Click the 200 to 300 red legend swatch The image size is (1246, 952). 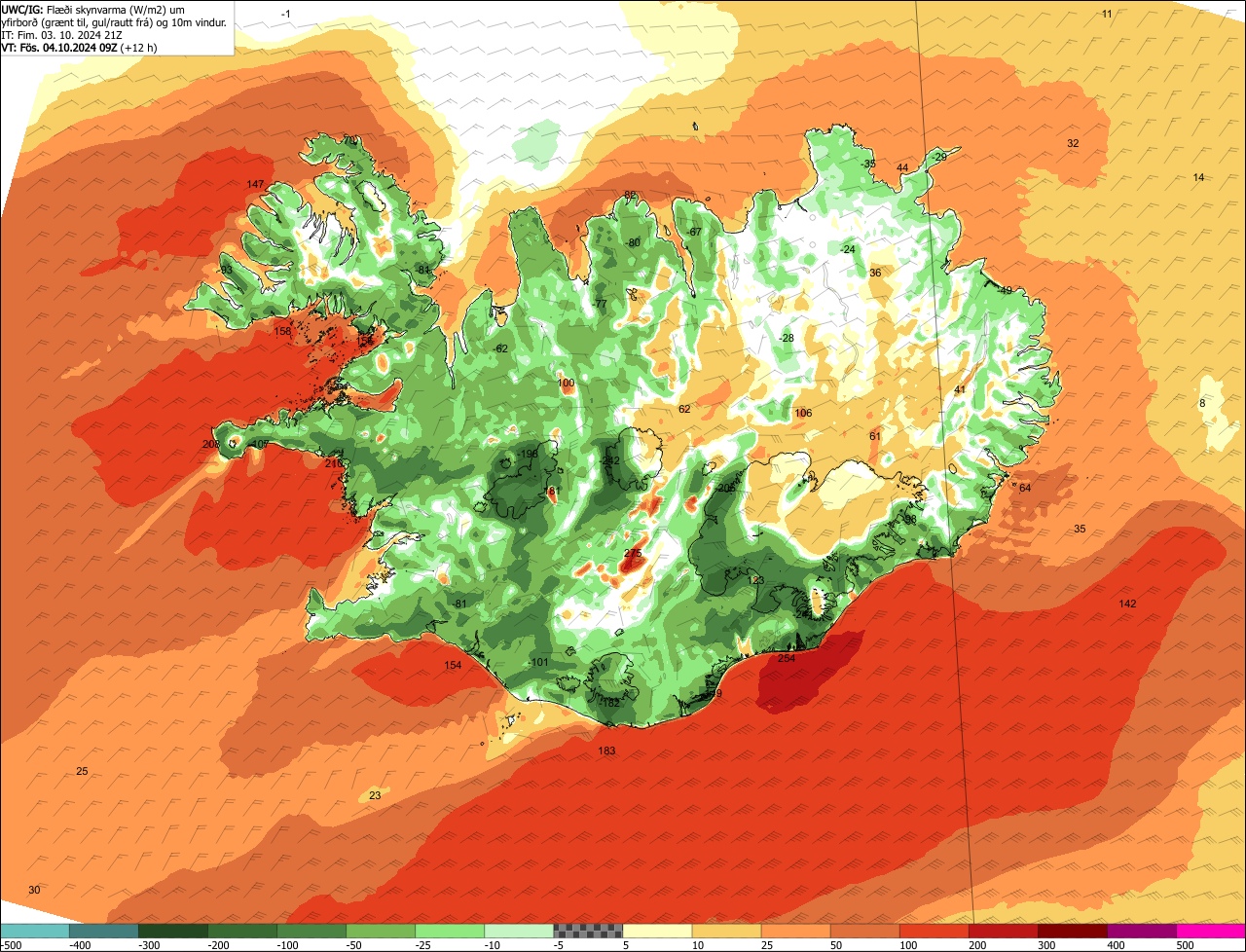(x=1003, y=931)
